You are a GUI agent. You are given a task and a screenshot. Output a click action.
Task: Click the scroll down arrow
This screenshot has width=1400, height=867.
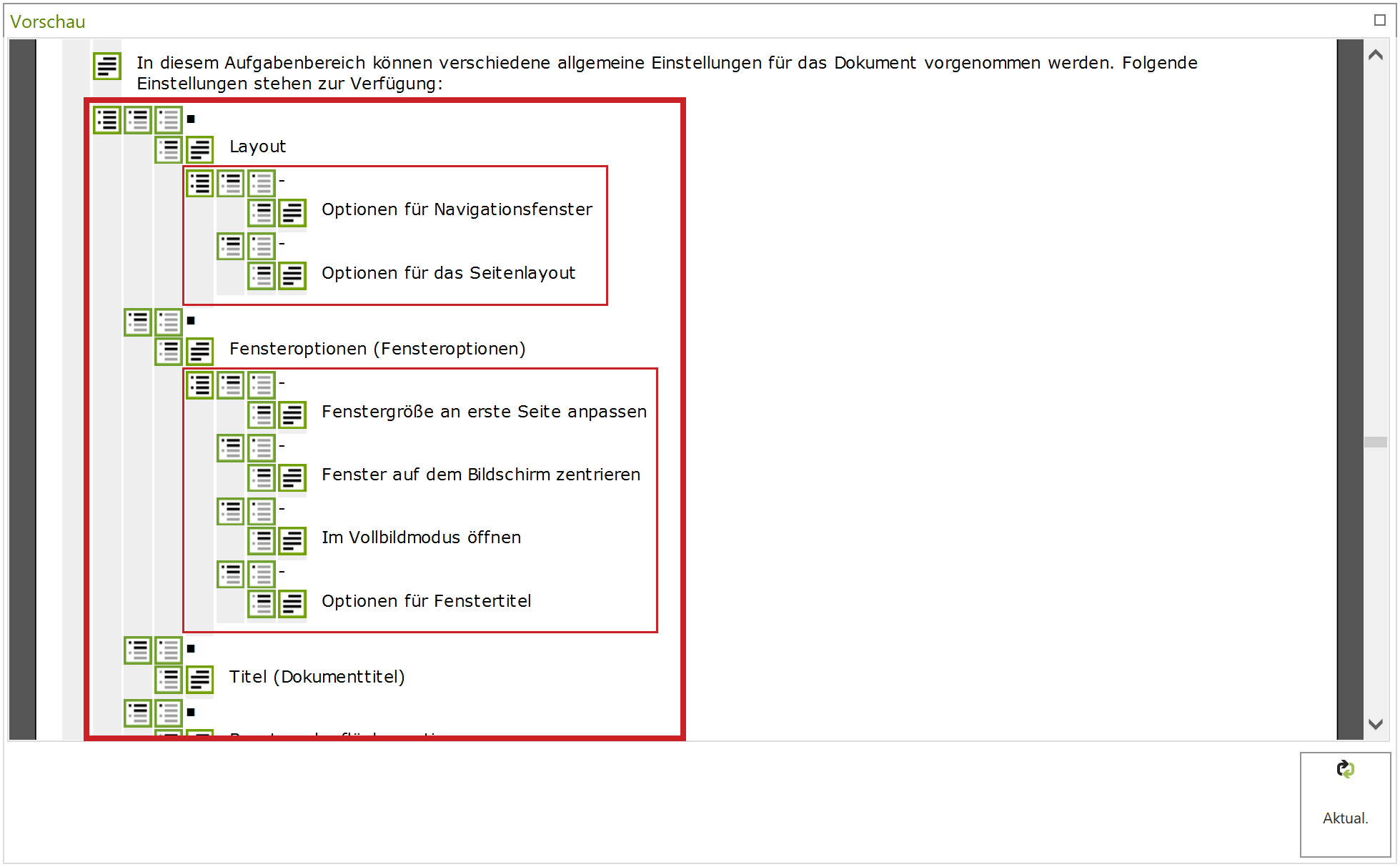pyautogui.click(x=1375, y=724)
